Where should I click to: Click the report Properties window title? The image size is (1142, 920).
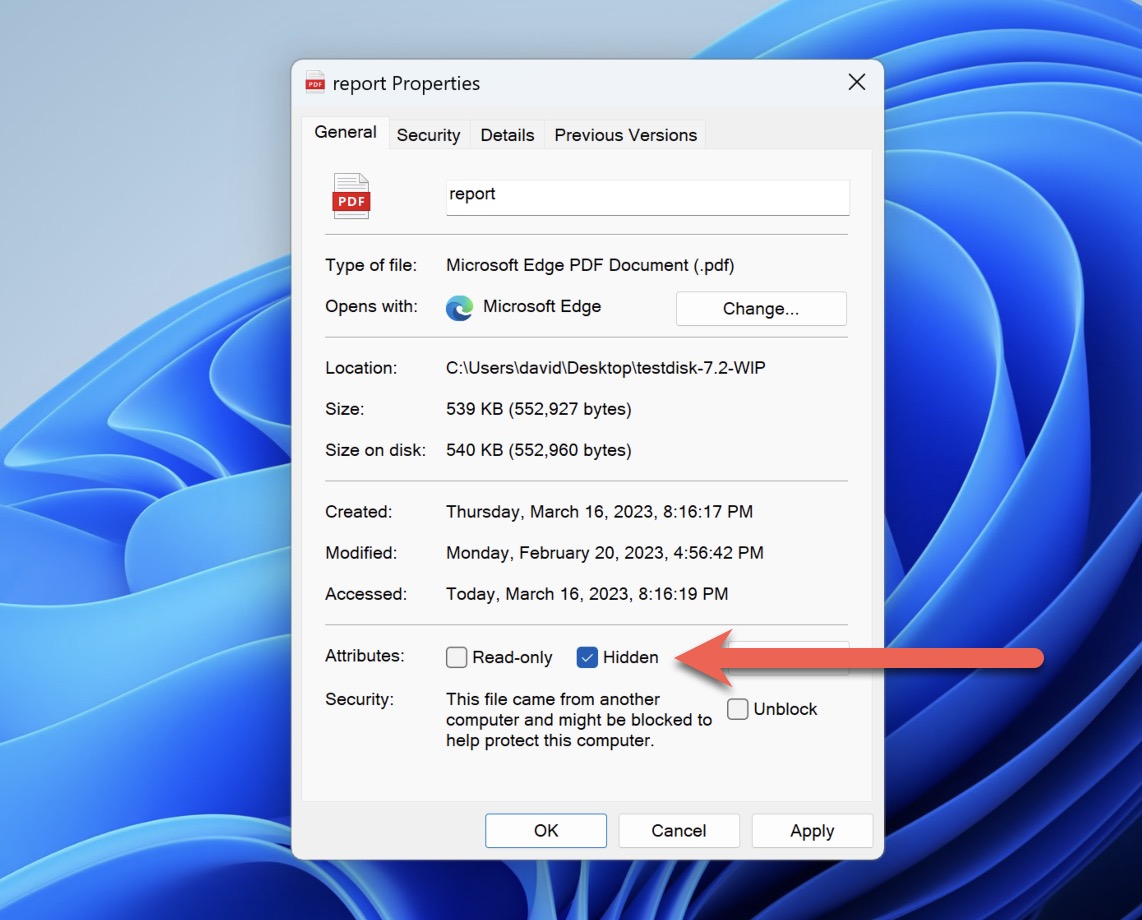coord(406,84)
